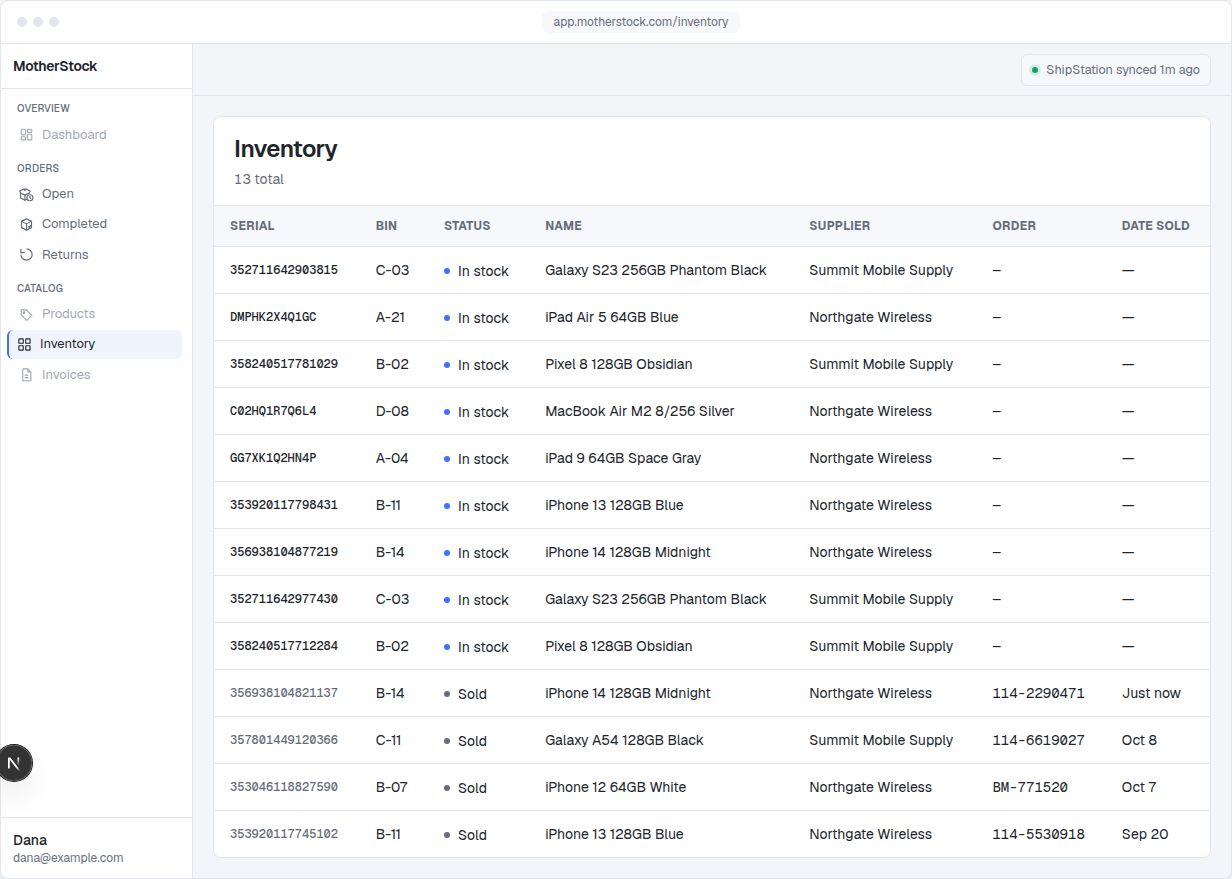
Task: Click bin C-11 cell
Action: [x=389, y=740]
